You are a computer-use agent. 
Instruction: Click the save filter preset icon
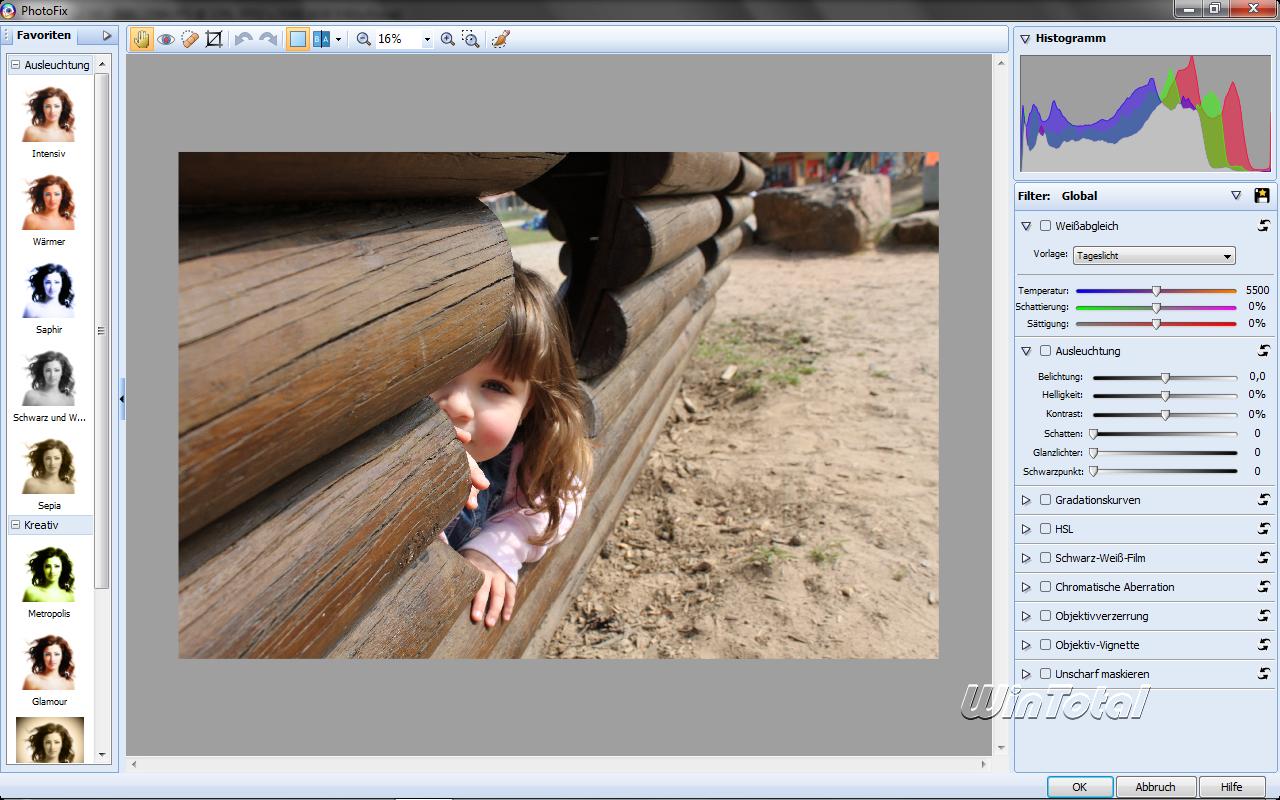[x=1262, y=196]
